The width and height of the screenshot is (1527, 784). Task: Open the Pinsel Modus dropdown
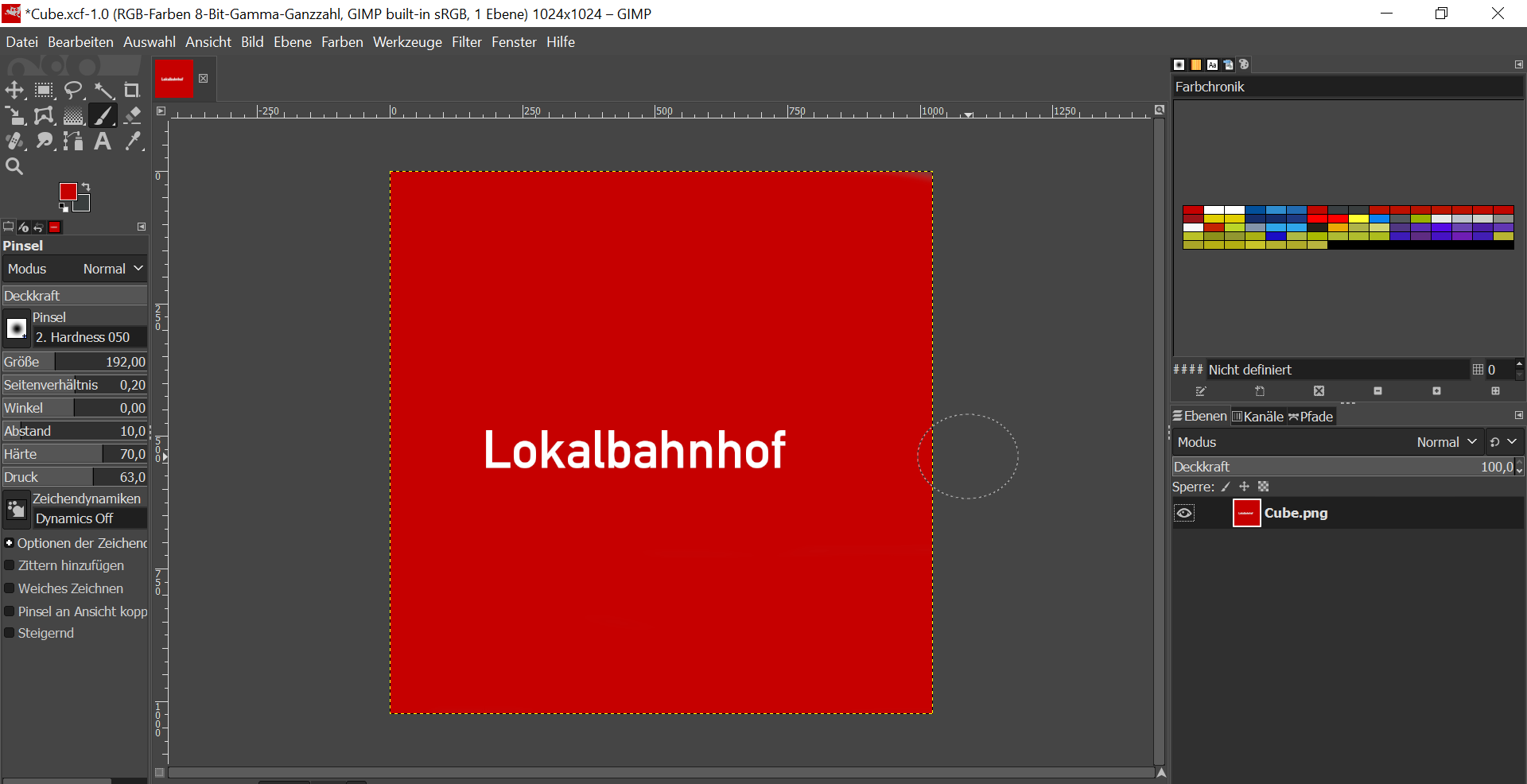(75, 269)
